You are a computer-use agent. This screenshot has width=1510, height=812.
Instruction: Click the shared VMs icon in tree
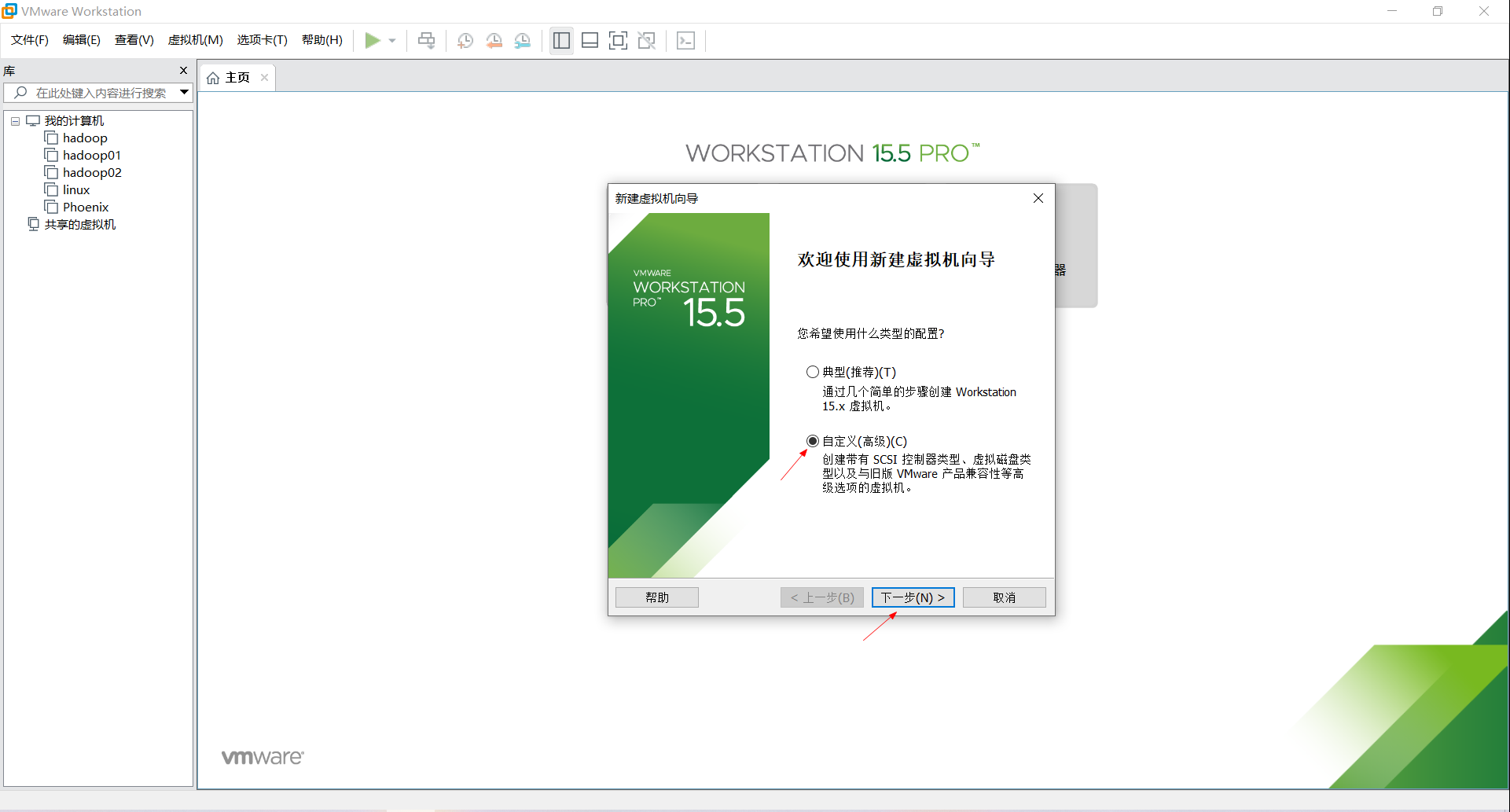[x=34, y=224]
